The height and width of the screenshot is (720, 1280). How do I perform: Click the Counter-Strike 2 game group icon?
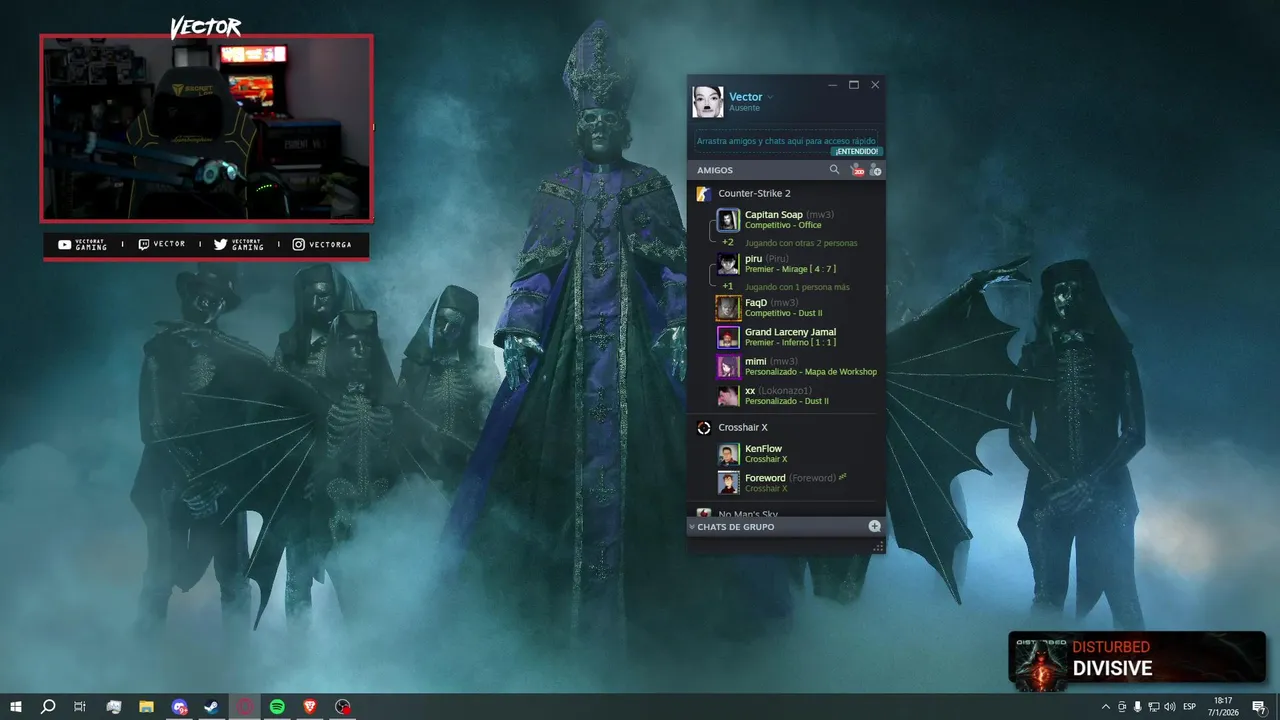click(704, 193)
